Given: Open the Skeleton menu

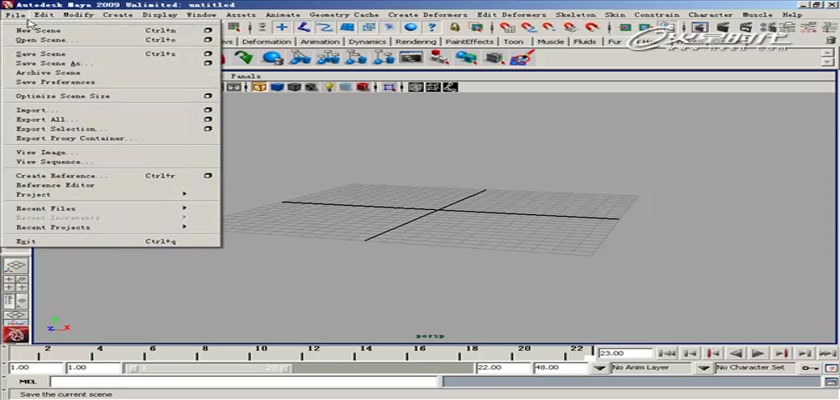Looking at the screenshot, I should click(x=576, y=15).
